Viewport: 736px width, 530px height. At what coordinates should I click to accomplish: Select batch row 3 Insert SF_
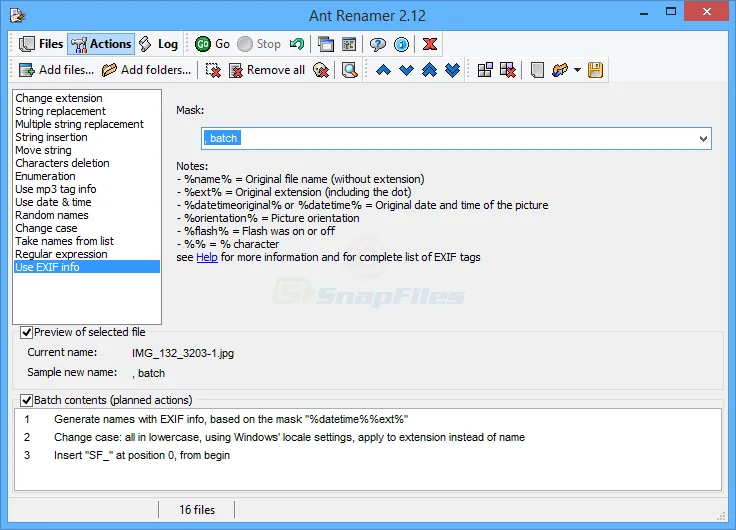(368, 455)
